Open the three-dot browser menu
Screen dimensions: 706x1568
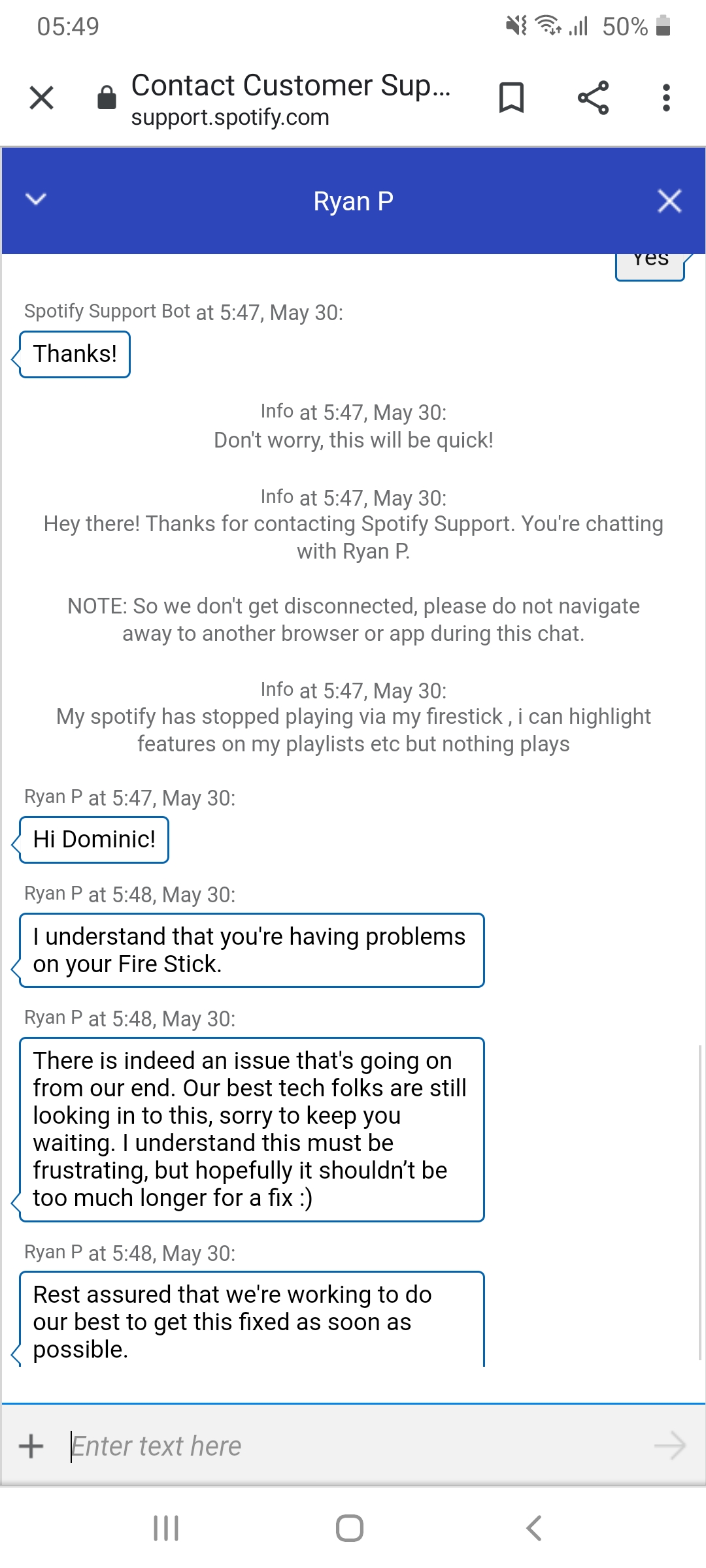click(666, 98)
